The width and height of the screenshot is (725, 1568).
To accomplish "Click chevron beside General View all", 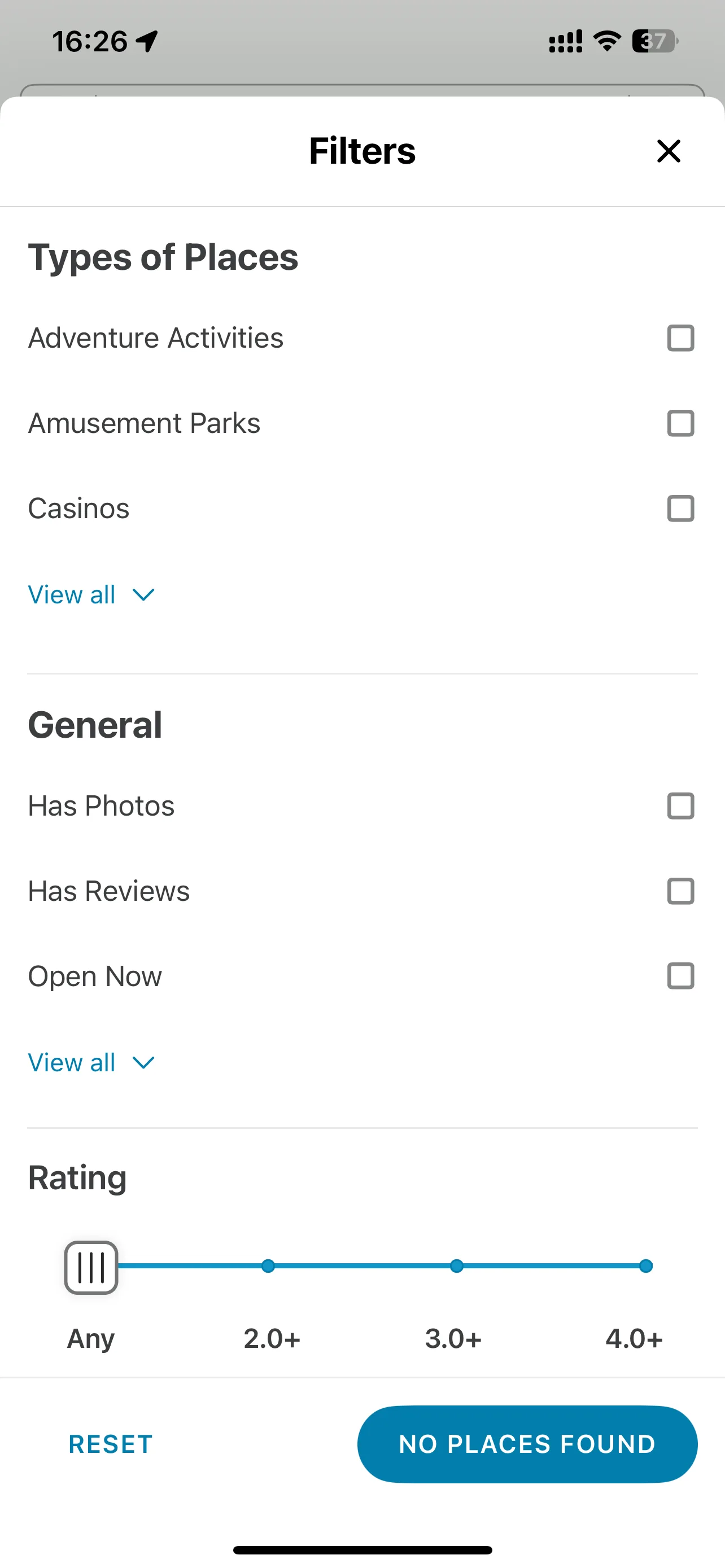I will [x=143, y=1063].
